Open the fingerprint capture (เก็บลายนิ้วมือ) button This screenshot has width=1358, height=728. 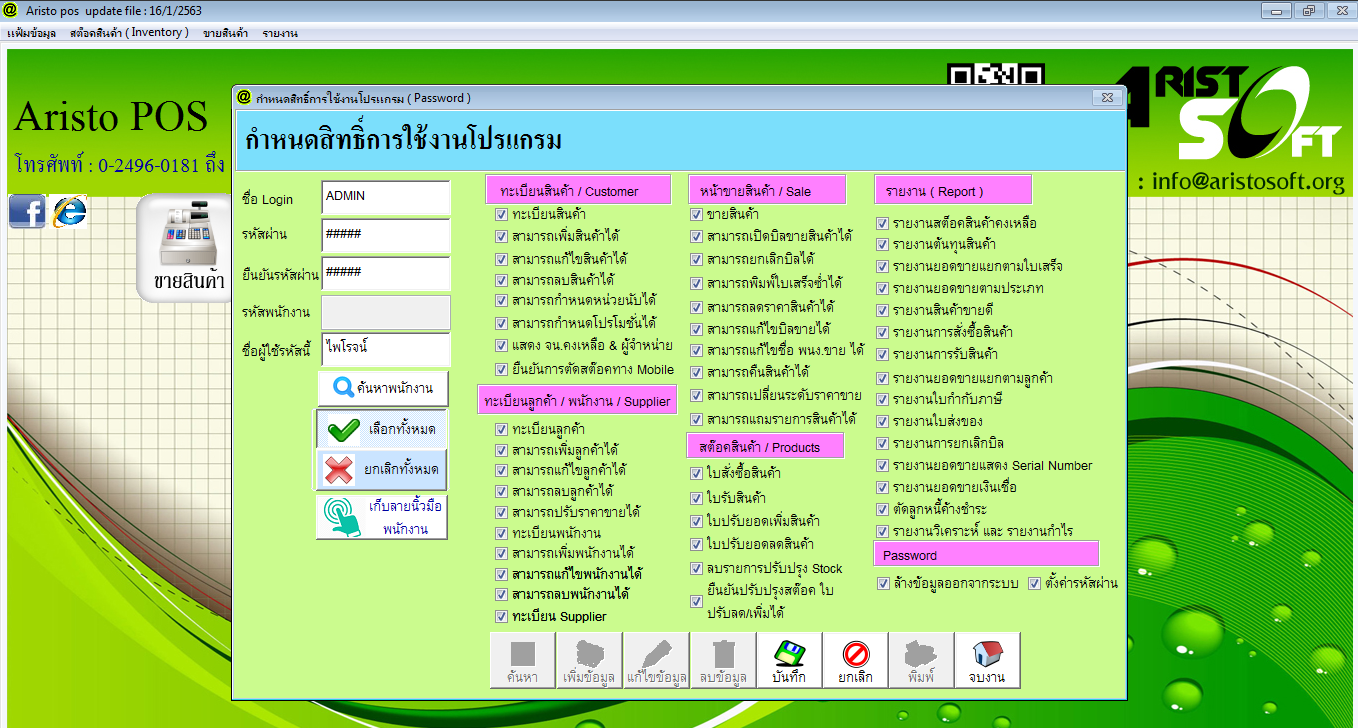click(382, 517)
